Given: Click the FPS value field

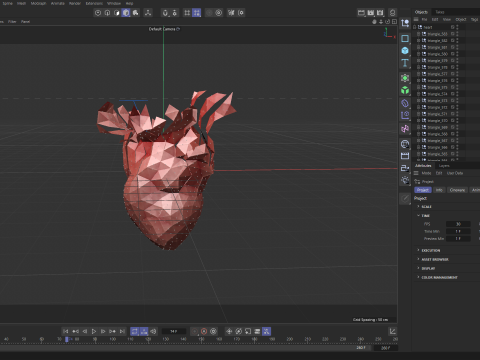Looking at the screenshot, I should coord(458,224).
